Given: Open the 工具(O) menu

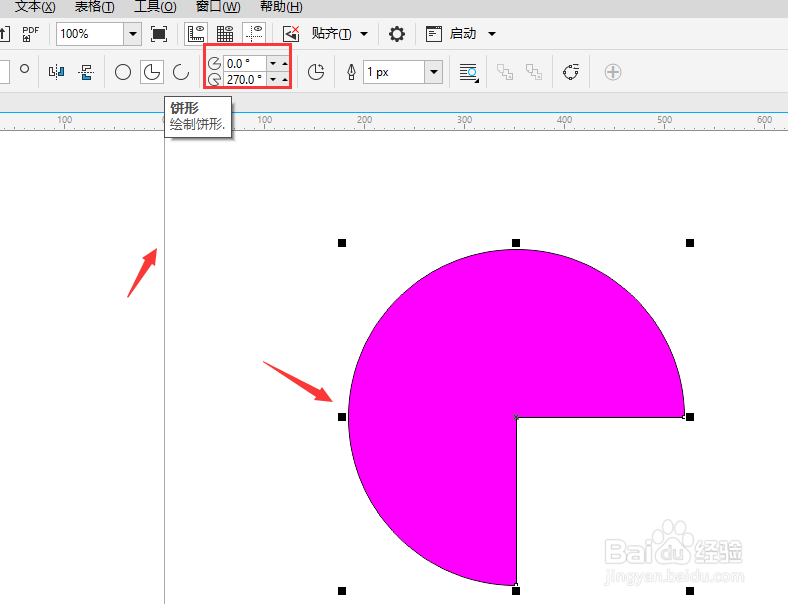Looking at the screenshot, I should 155,7.
